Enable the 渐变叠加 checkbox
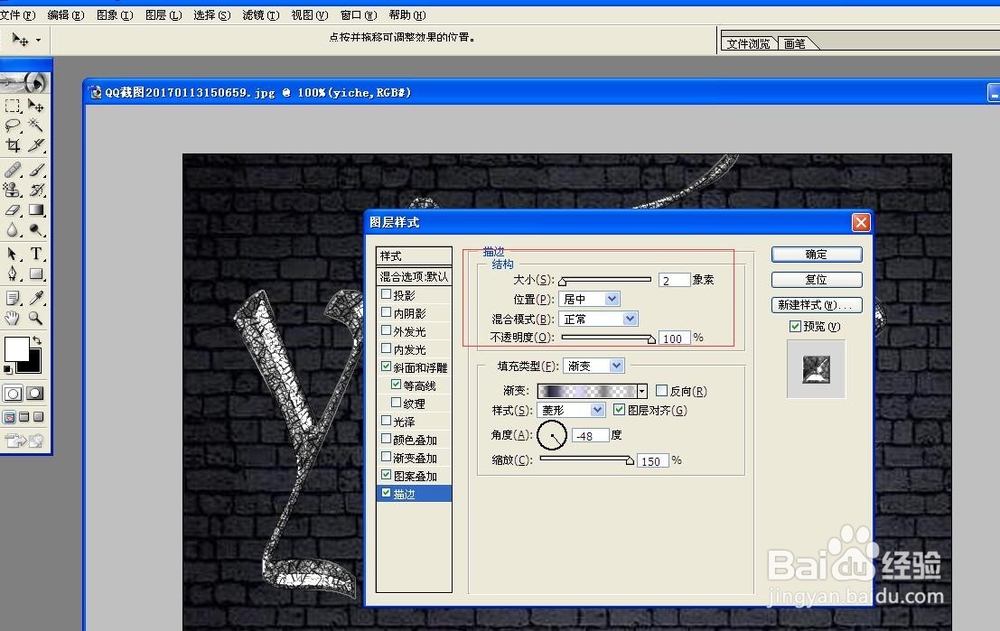Screen dimensions: 1000x631 tap(386, 456)
